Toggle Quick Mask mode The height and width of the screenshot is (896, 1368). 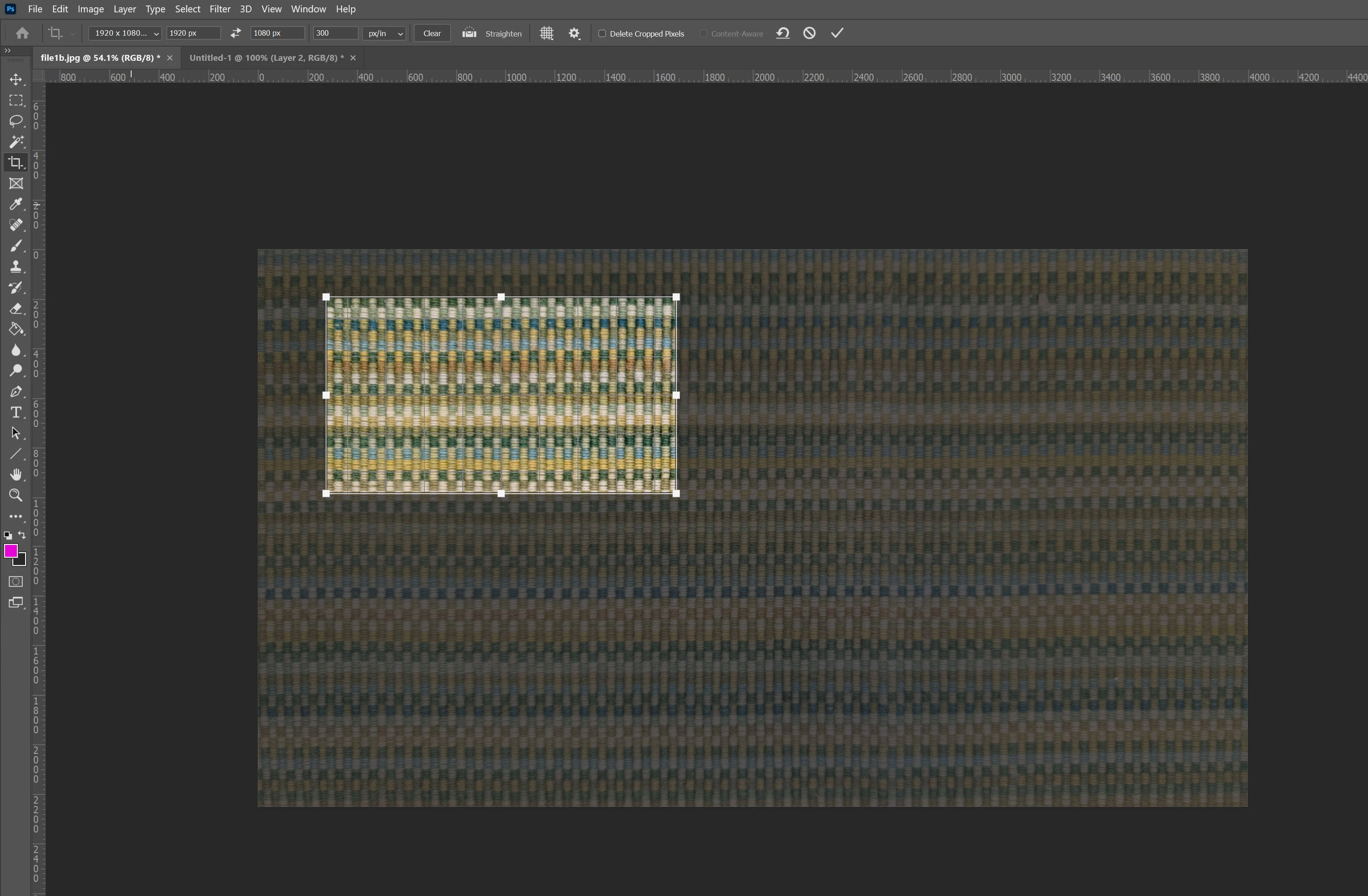tap(16, 581)
